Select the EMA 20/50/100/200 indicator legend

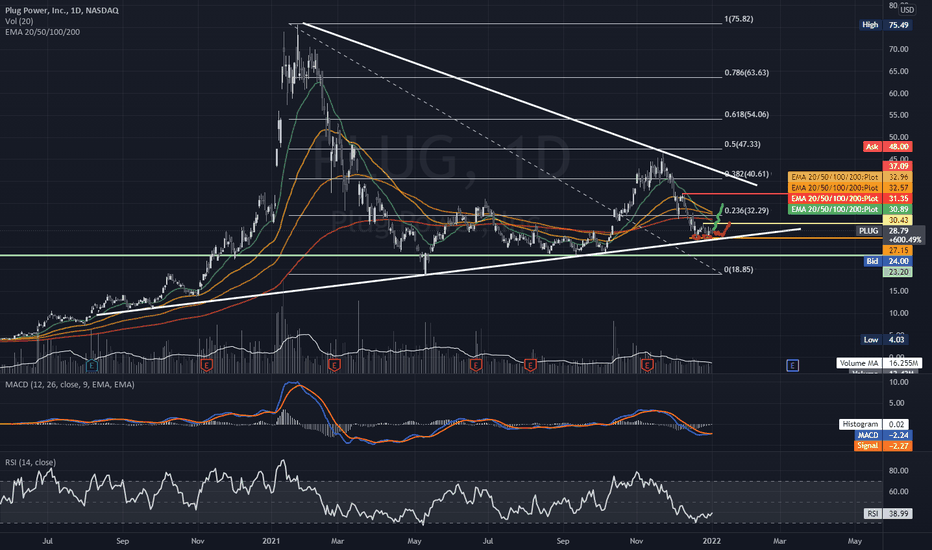[42, 32]
